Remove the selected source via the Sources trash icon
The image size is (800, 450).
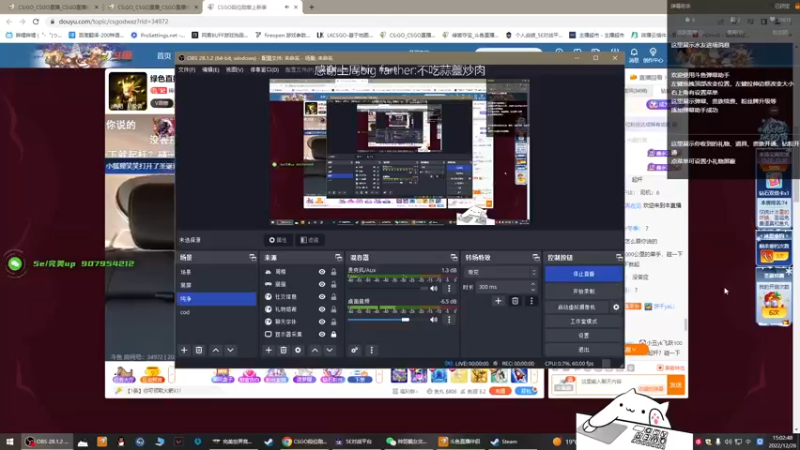tap(283, 351)
